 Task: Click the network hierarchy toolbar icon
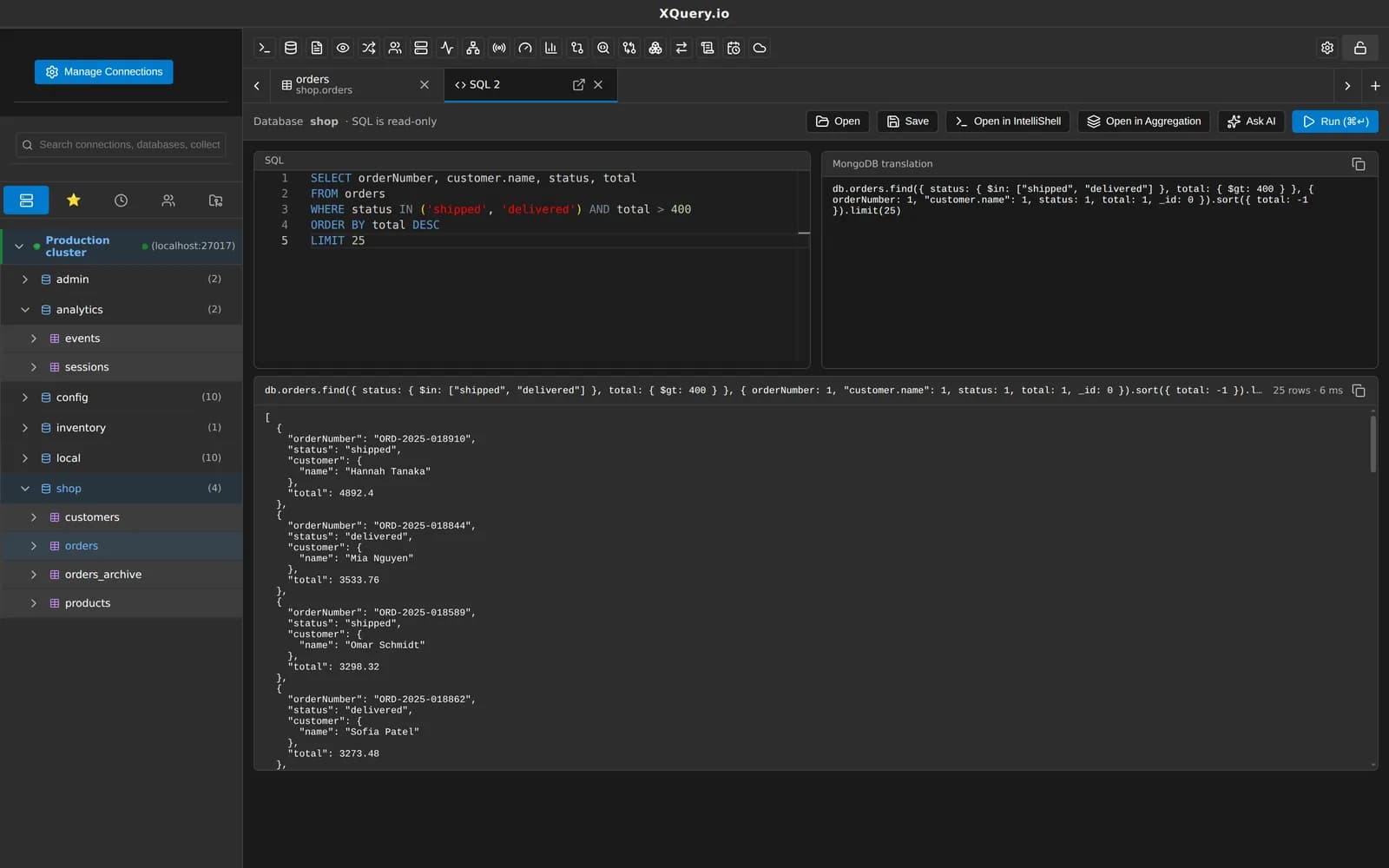[473, 48]
